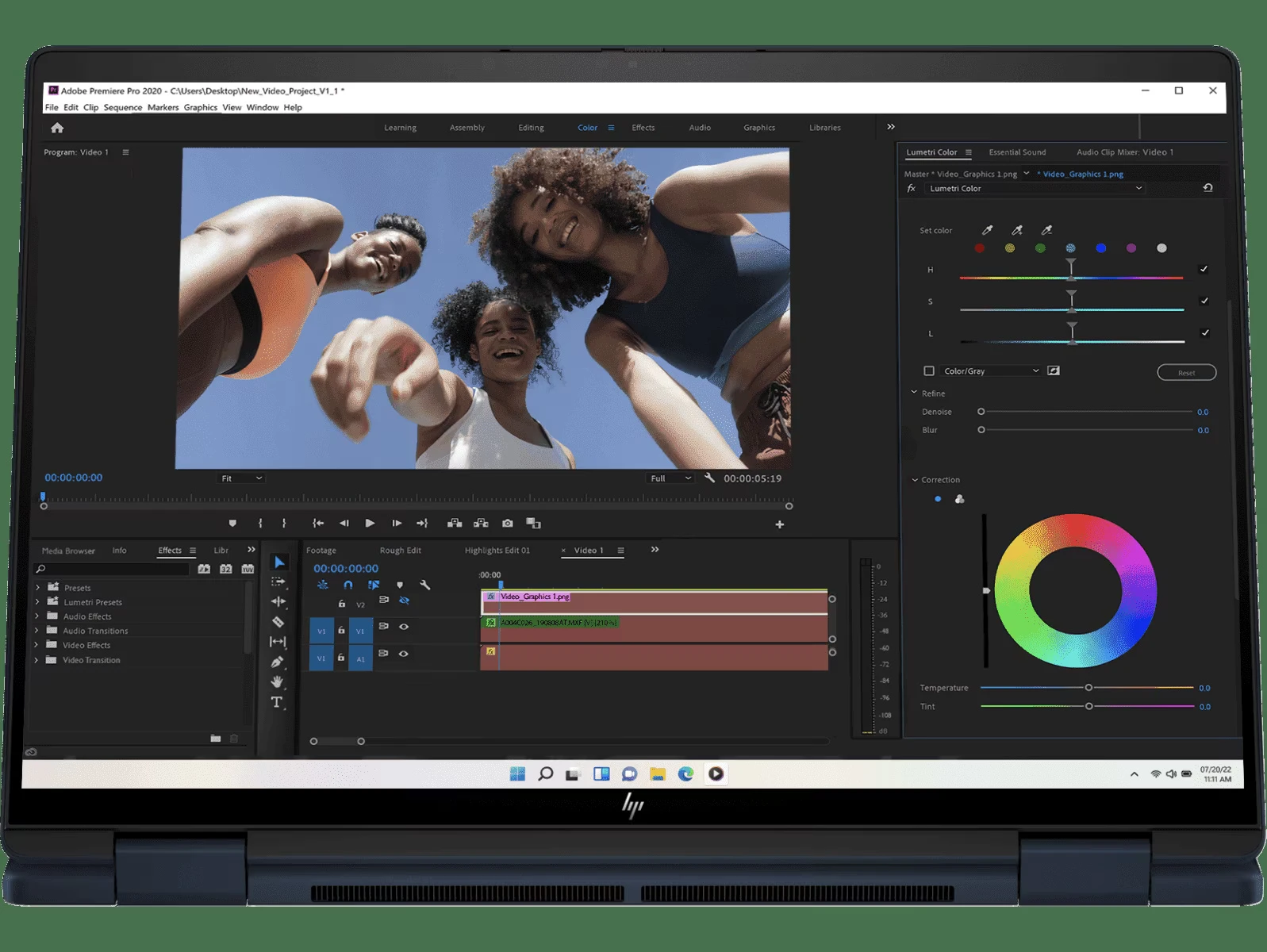The image size is (1267, 952).
Task: Collapse the Correction section
Action: coord(915,479)
